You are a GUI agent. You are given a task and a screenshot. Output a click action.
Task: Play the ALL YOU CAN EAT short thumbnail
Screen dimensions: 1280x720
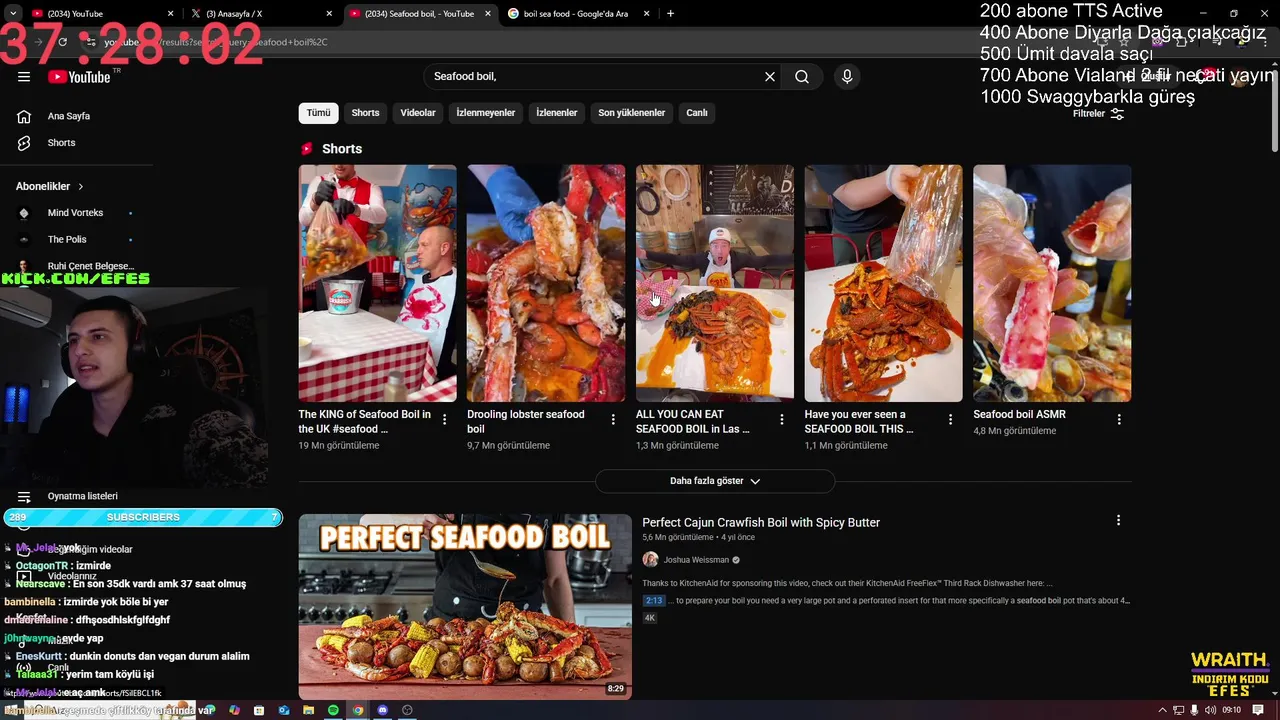click(x=715, y=283)
